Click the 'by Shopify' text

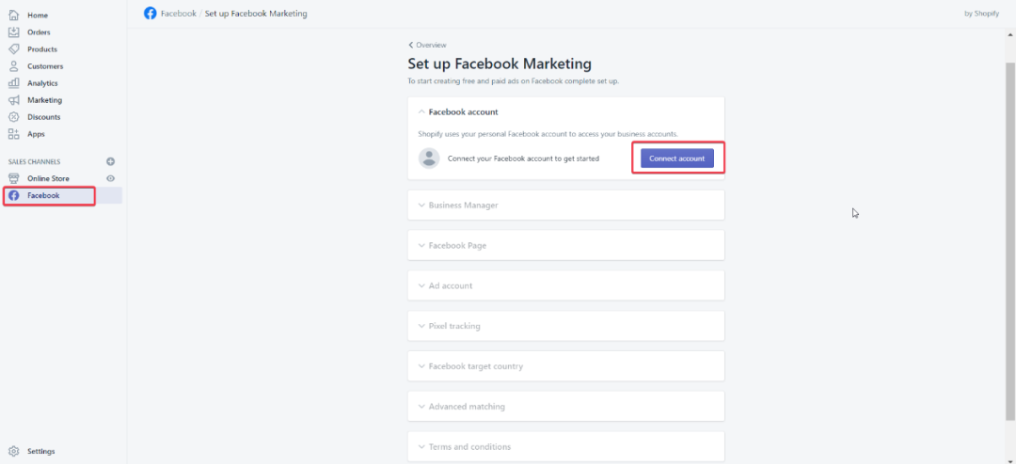981,13
